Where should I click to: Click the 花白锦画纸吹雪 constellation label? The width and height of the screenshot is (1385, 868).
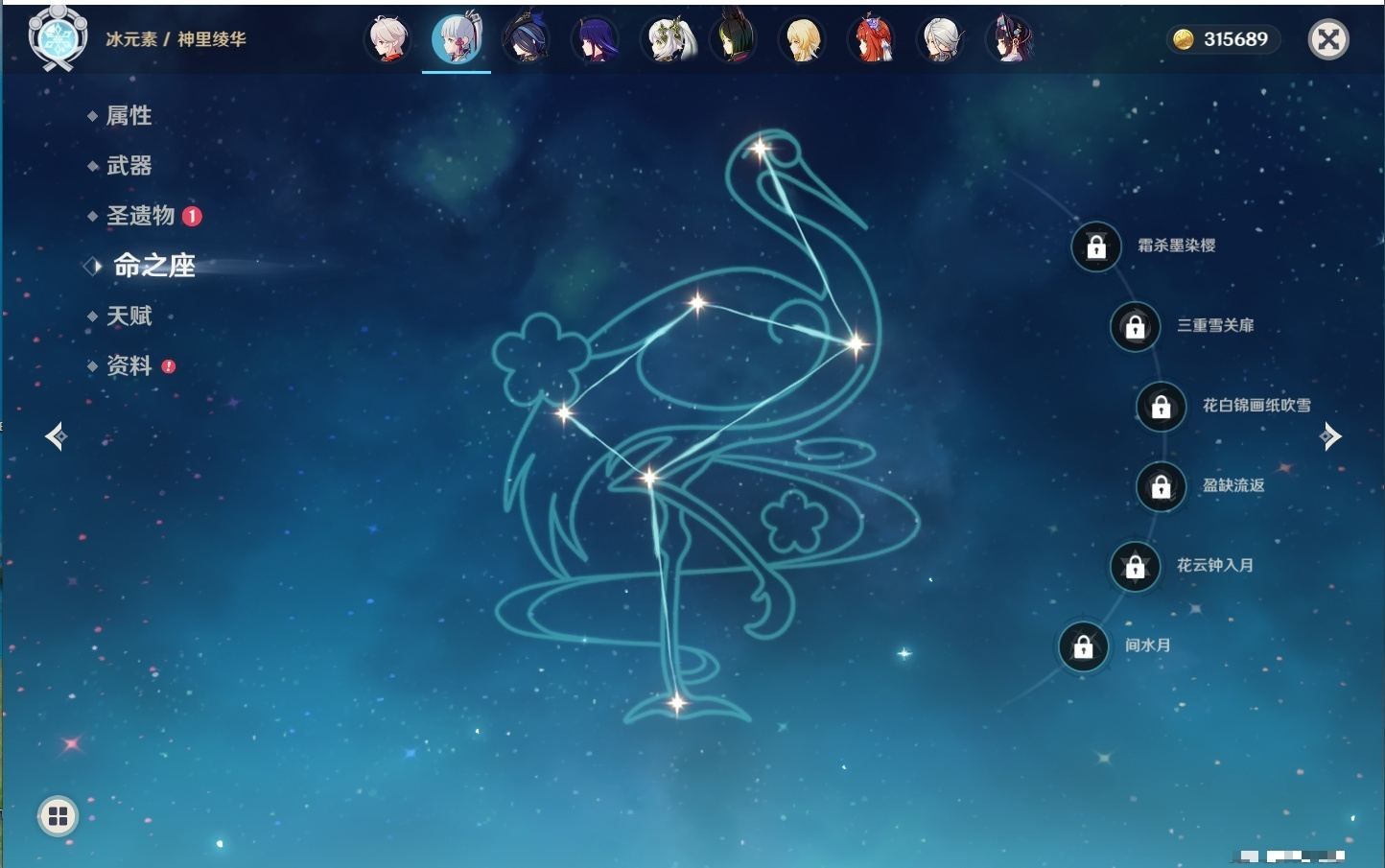[1256, 405]
